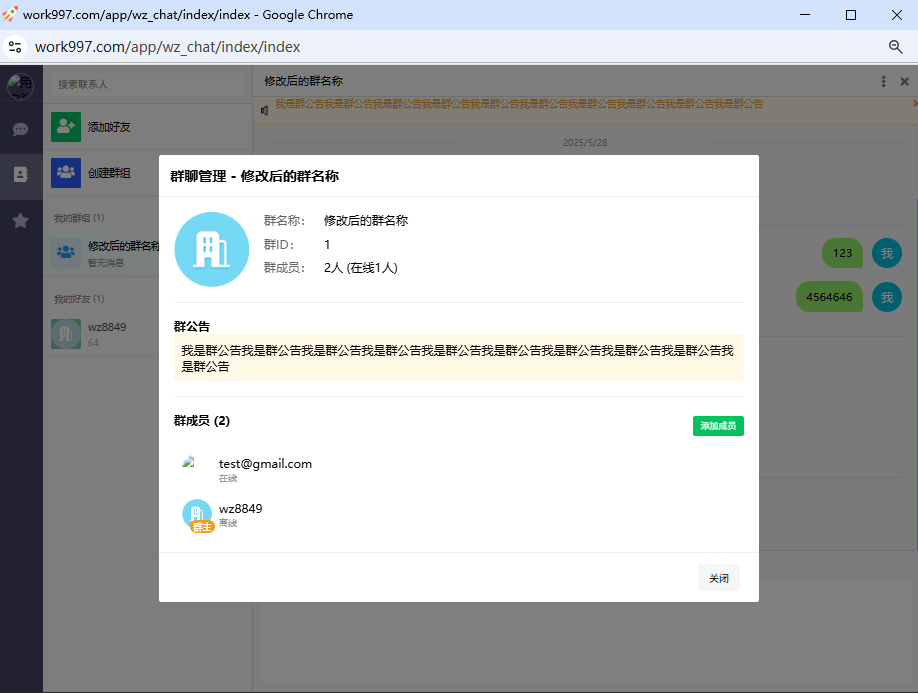
Task: Click the group announcement text box
Action: 459,358
